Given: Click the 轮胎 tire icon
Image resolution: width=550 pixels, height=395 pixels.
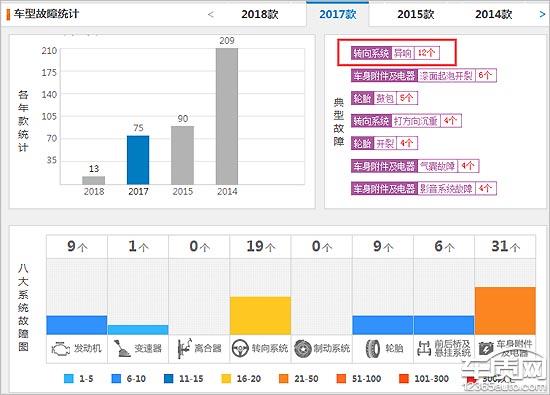Looking at the screenshot, I should click(x=373, y=349).
